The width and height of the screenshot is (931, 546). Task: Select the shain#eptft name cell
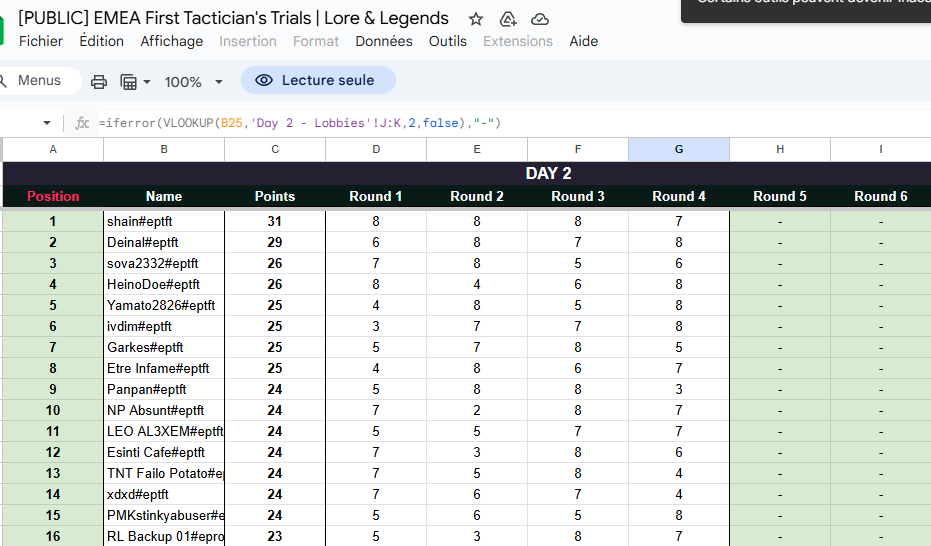(x=164, y=221)
